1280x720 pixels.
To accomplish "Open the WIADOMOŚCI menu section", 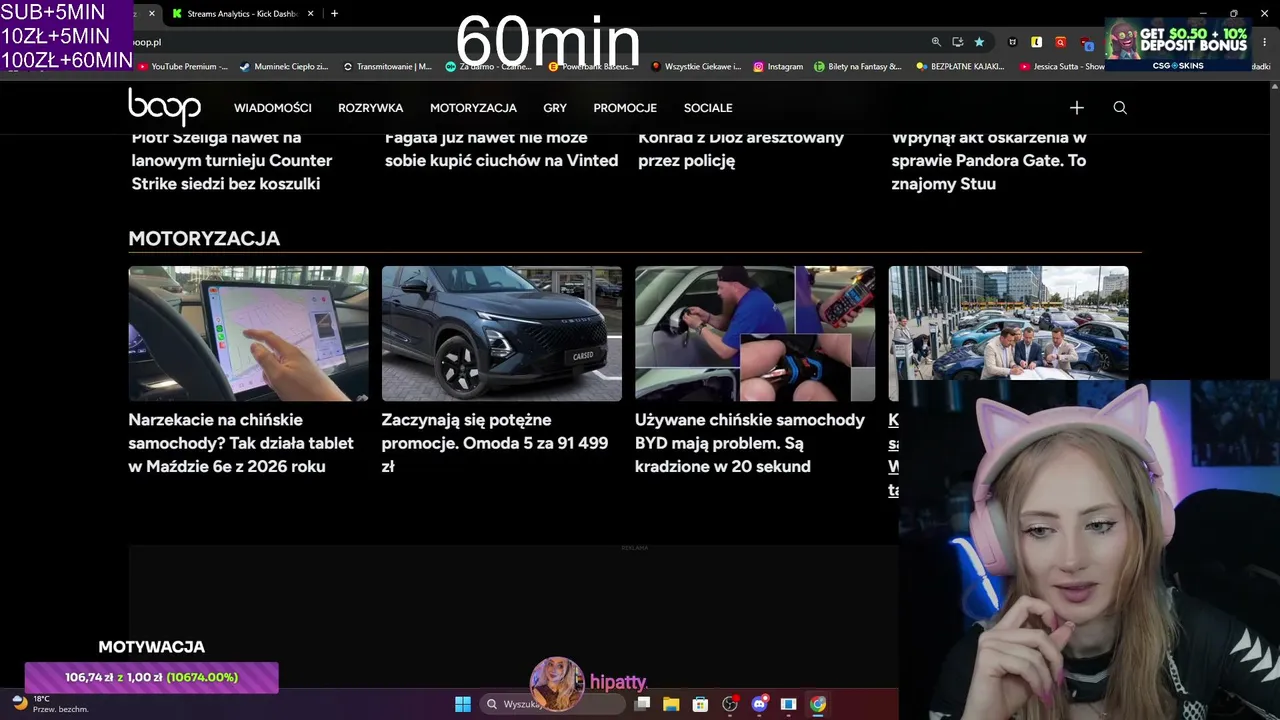I will point(273,108).
